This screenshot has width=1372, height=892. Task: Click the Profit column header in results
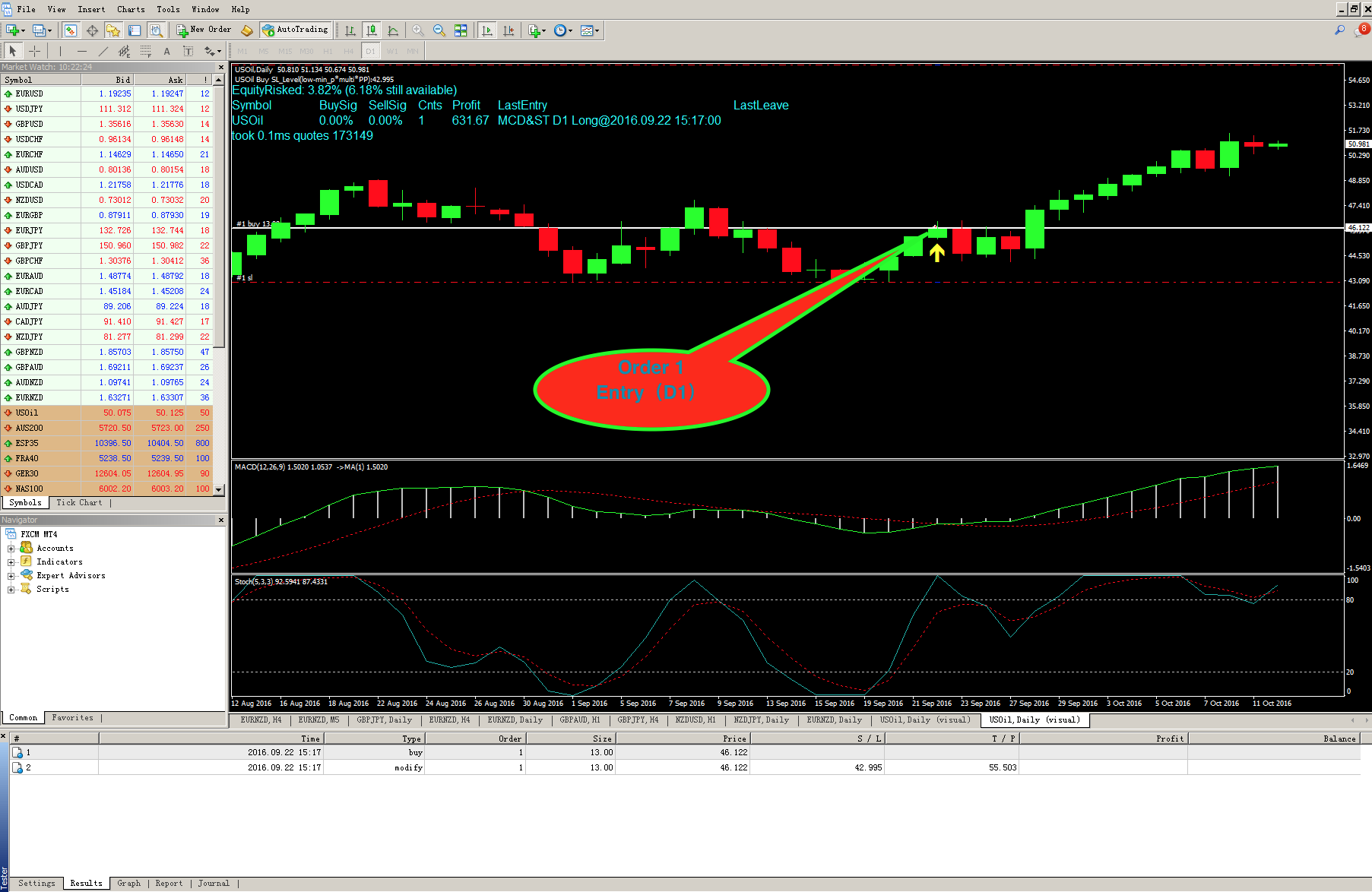click(x=1102, y=739)
